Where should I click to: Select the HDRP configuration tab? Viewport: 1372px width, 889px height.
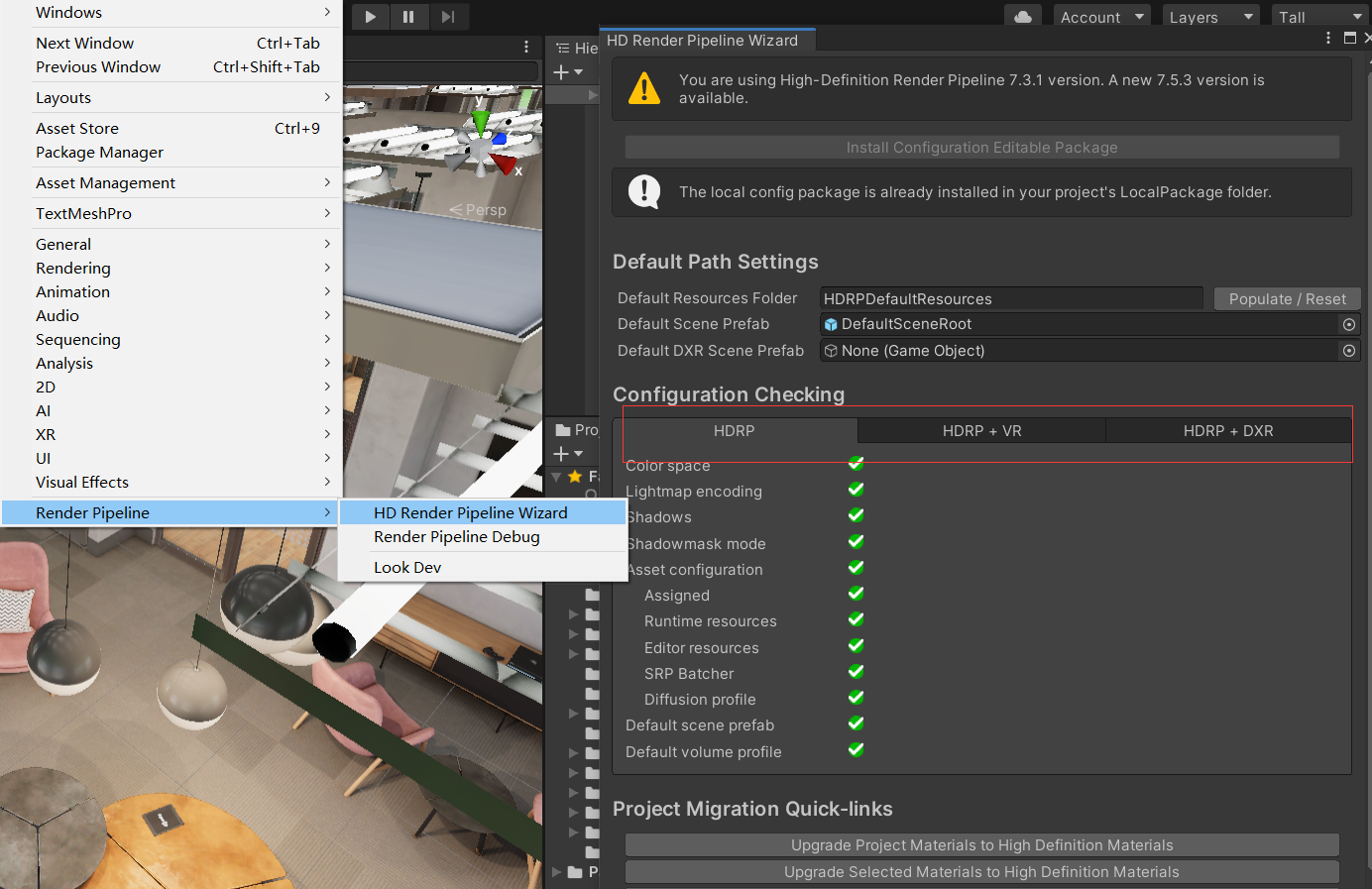pyautogui.click(x=734, y=431)
